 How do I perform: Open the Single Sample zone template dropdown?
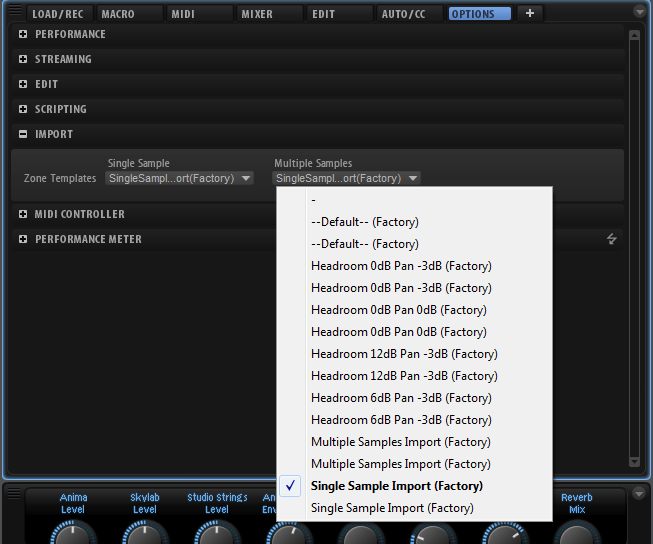pos(179,178)
